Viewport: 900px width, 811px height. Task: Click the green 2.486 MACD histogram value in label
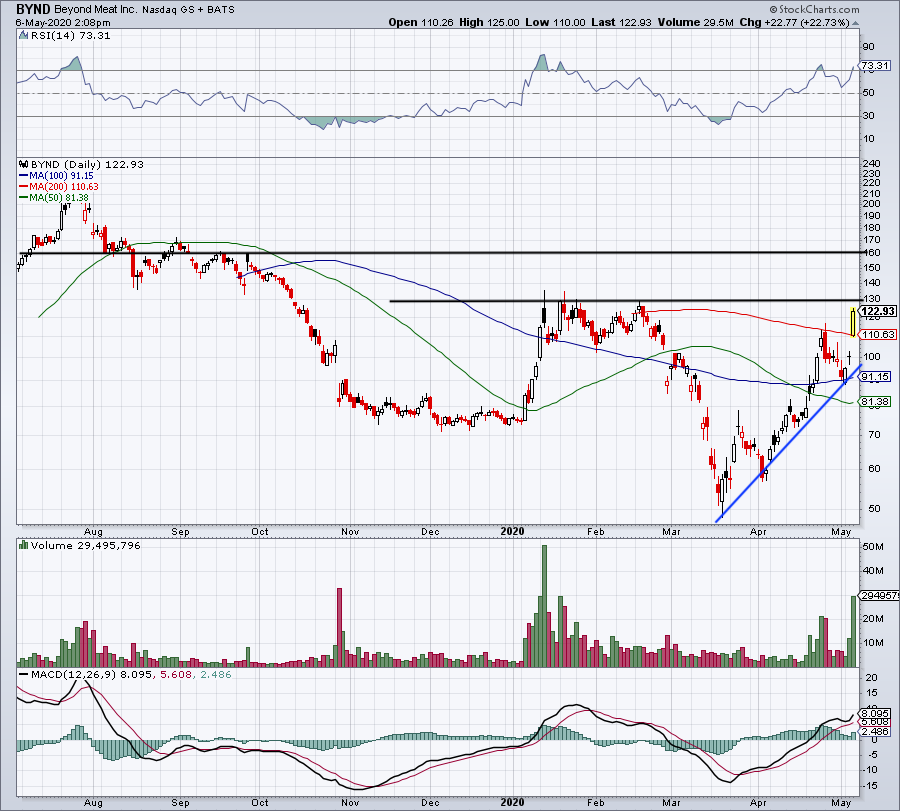(215, 674)
